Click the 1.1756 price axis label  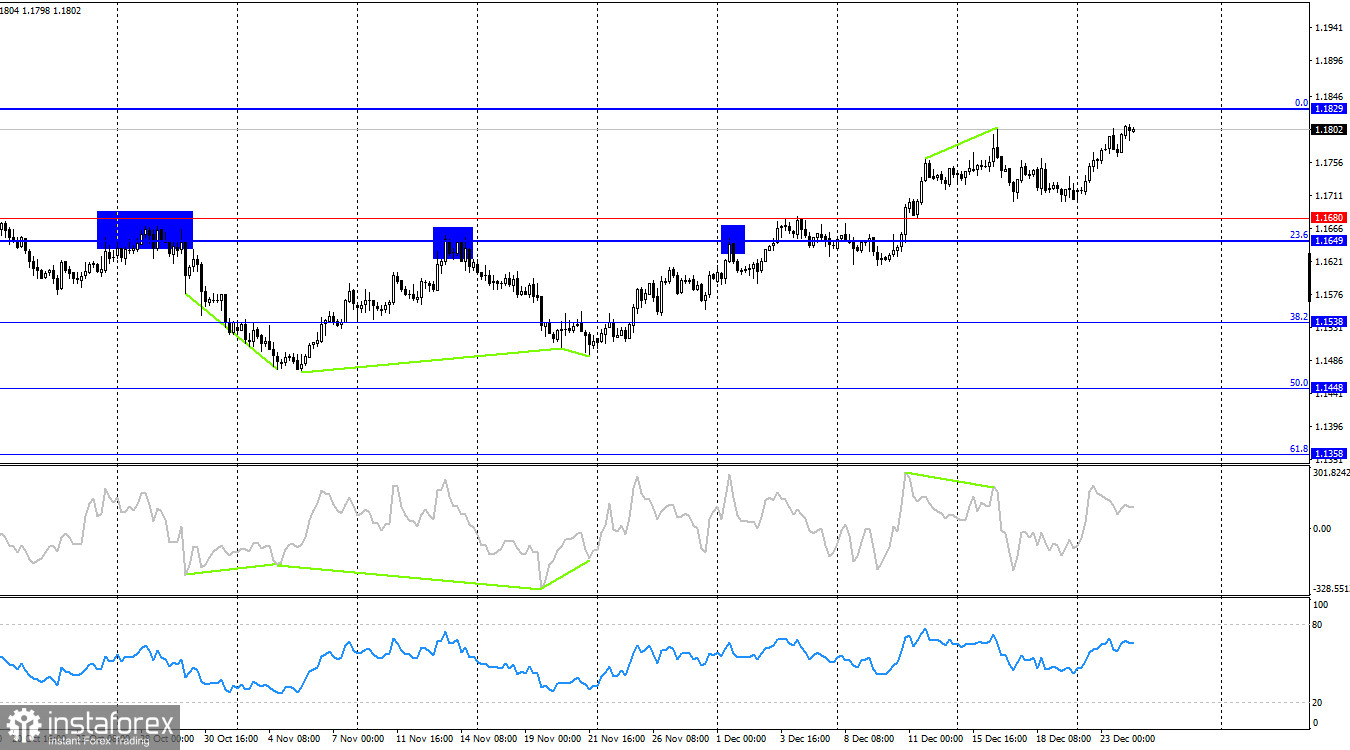pyautogui.click(x=1328, y=162)
